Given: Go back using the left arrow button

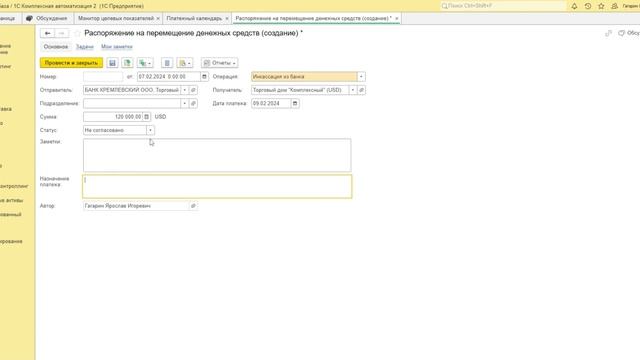Looking at the screenshot, I should pyautogui.click(x=47, y=33).
